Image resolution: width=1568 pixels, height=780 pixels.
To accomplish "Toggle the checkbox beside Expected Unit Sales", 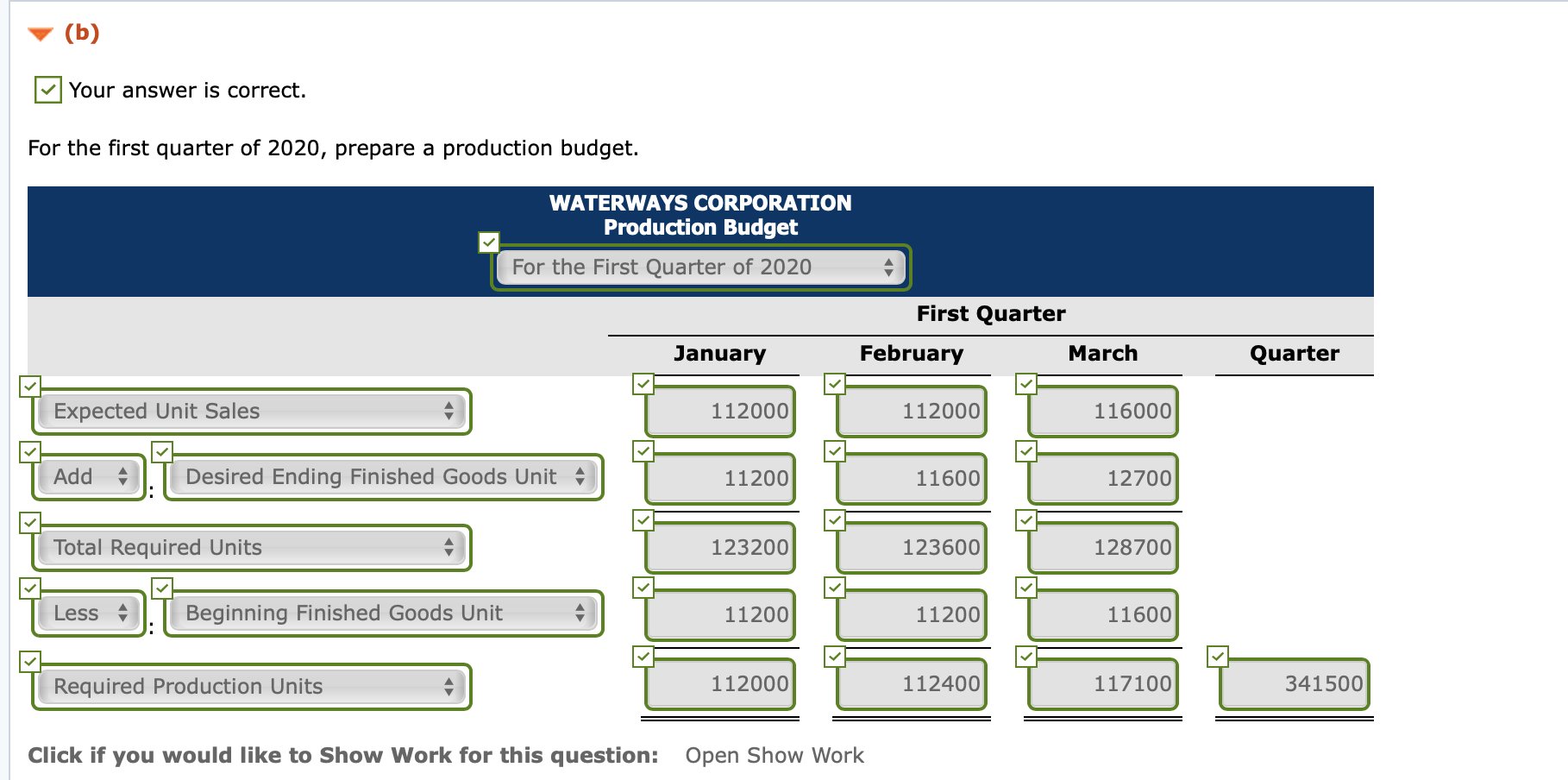I will point(30,387).
